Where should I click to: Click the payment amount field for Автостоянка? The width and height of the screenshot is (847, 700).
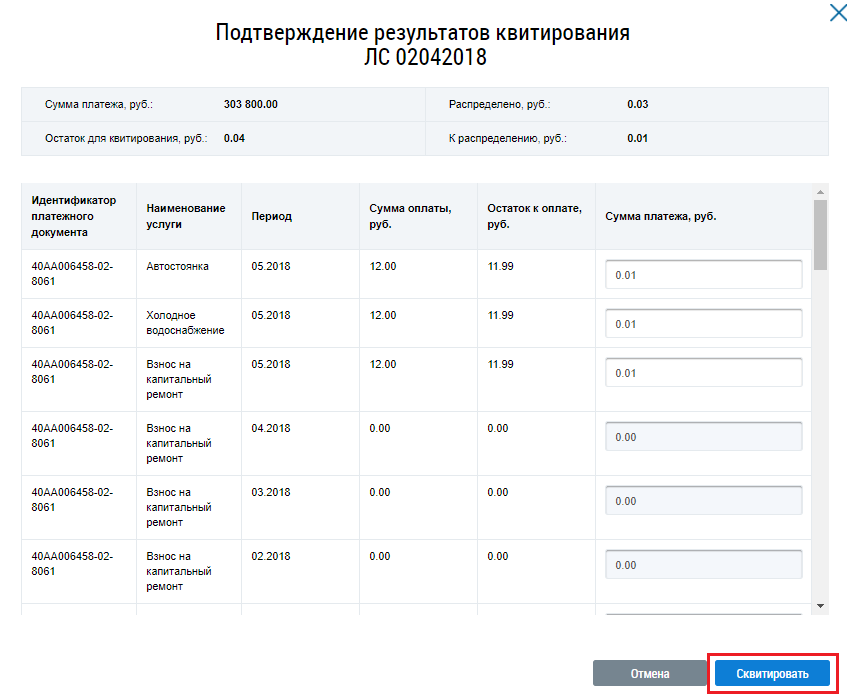tap(703, 275)
